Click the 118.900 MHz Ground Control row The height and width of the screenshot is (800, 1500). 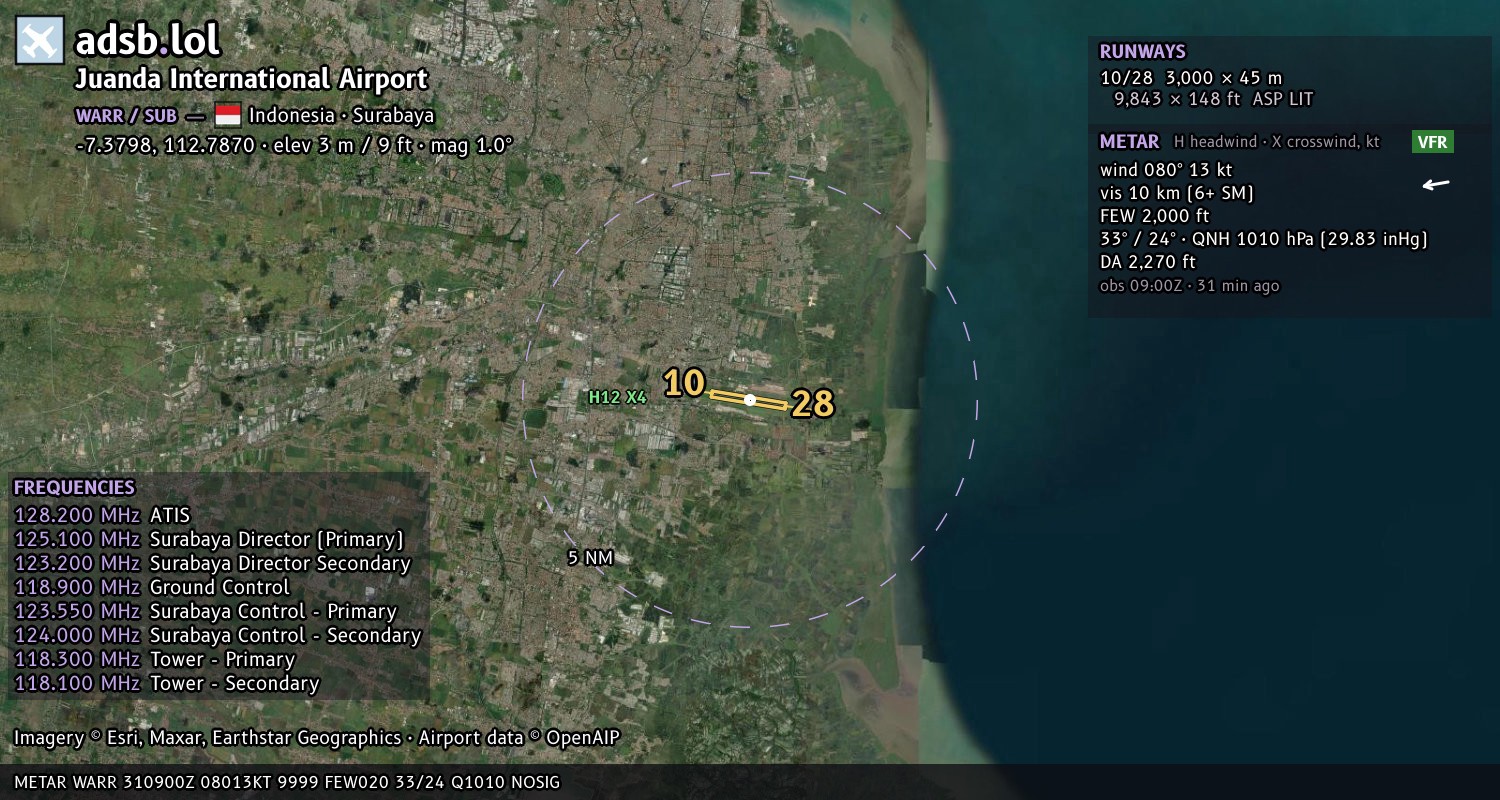[x=152, y=588]
